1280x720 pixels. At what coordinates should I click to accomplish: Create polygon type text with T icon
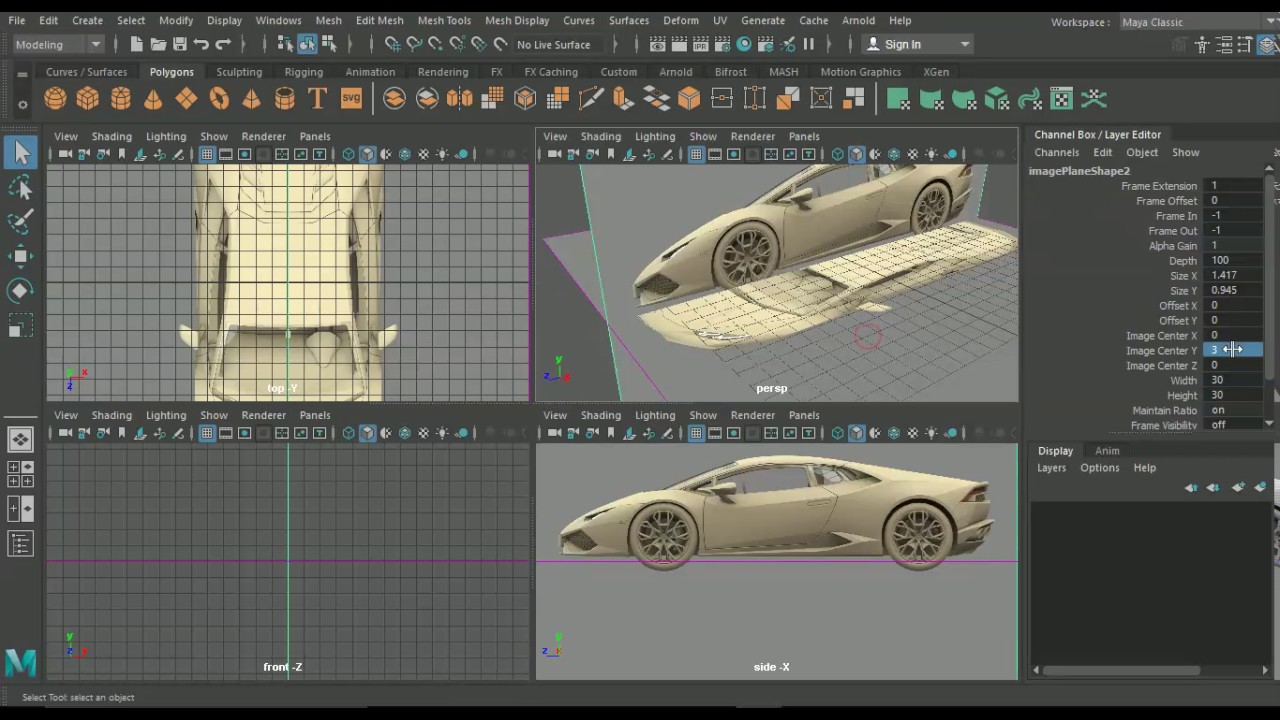pyautogui.click(x=317, y=98)
